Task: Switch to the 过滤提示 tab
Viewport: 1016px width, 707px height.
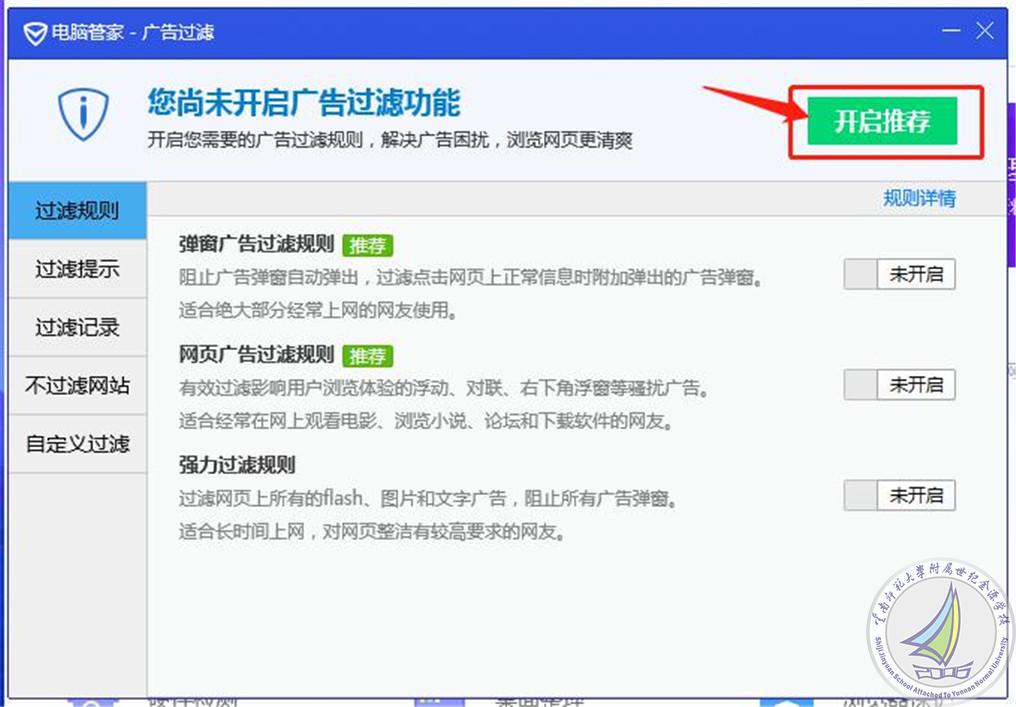Action: point(77,269)
